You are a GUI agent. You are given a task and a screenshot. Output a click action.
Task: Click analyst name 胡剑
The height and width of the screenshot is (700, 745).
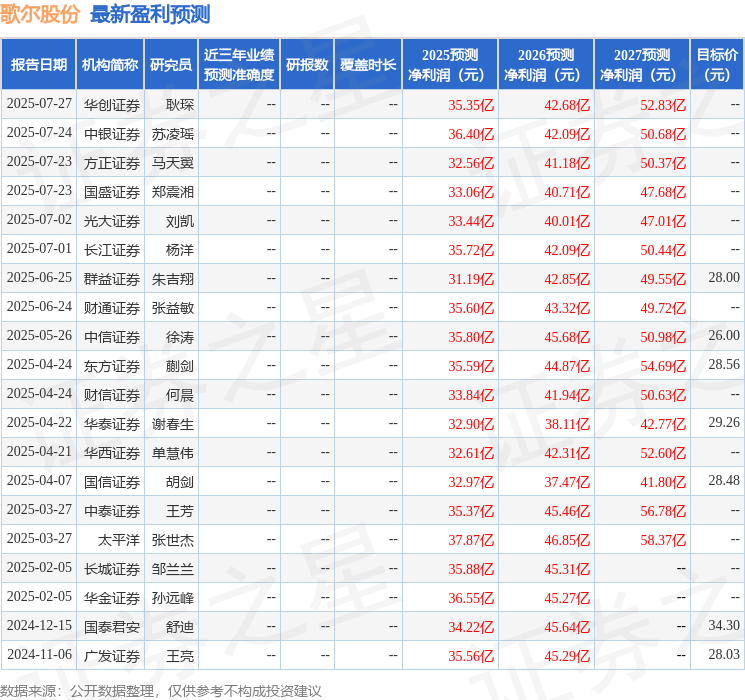click(180, 482)
